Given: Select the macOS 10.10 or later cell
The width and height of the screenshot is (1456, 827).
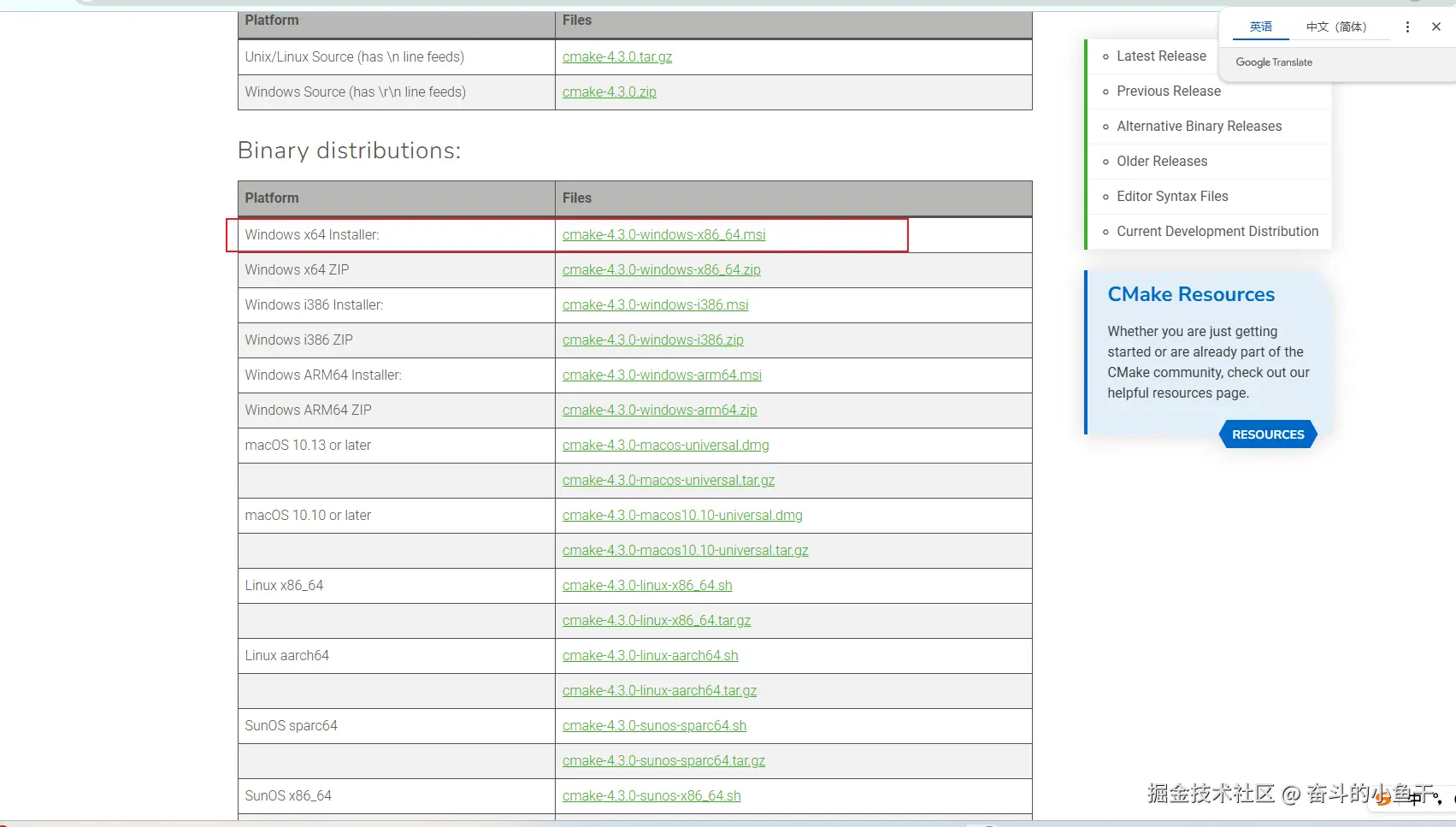Looking at the screenshot, I should tap(397, 516).
